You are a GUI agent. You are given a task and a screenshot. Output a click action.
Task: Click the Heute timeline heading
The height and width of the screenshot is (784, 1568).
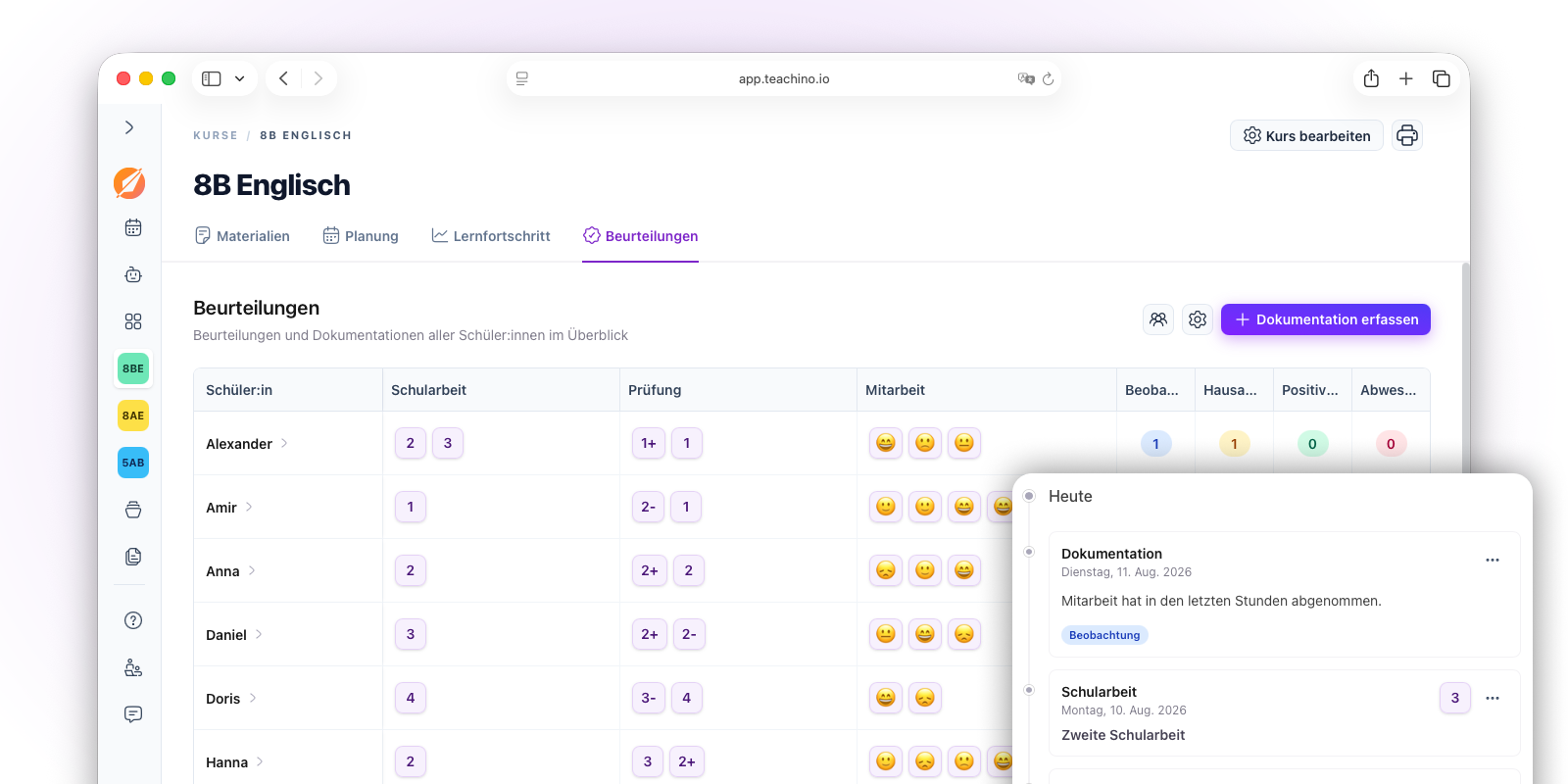tap(1070, 496)
